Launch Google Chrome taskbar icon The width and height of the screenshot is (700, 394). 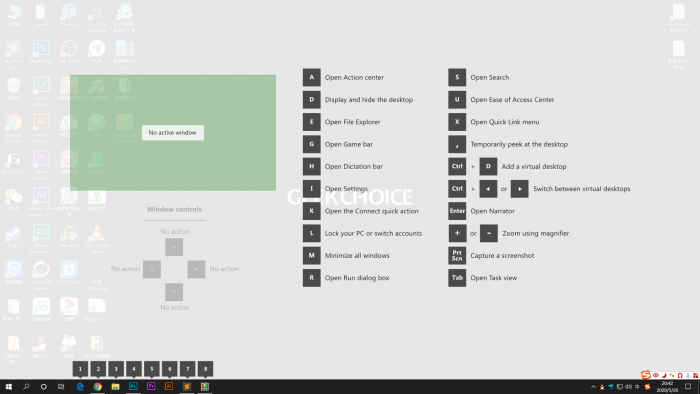[98, 386]
